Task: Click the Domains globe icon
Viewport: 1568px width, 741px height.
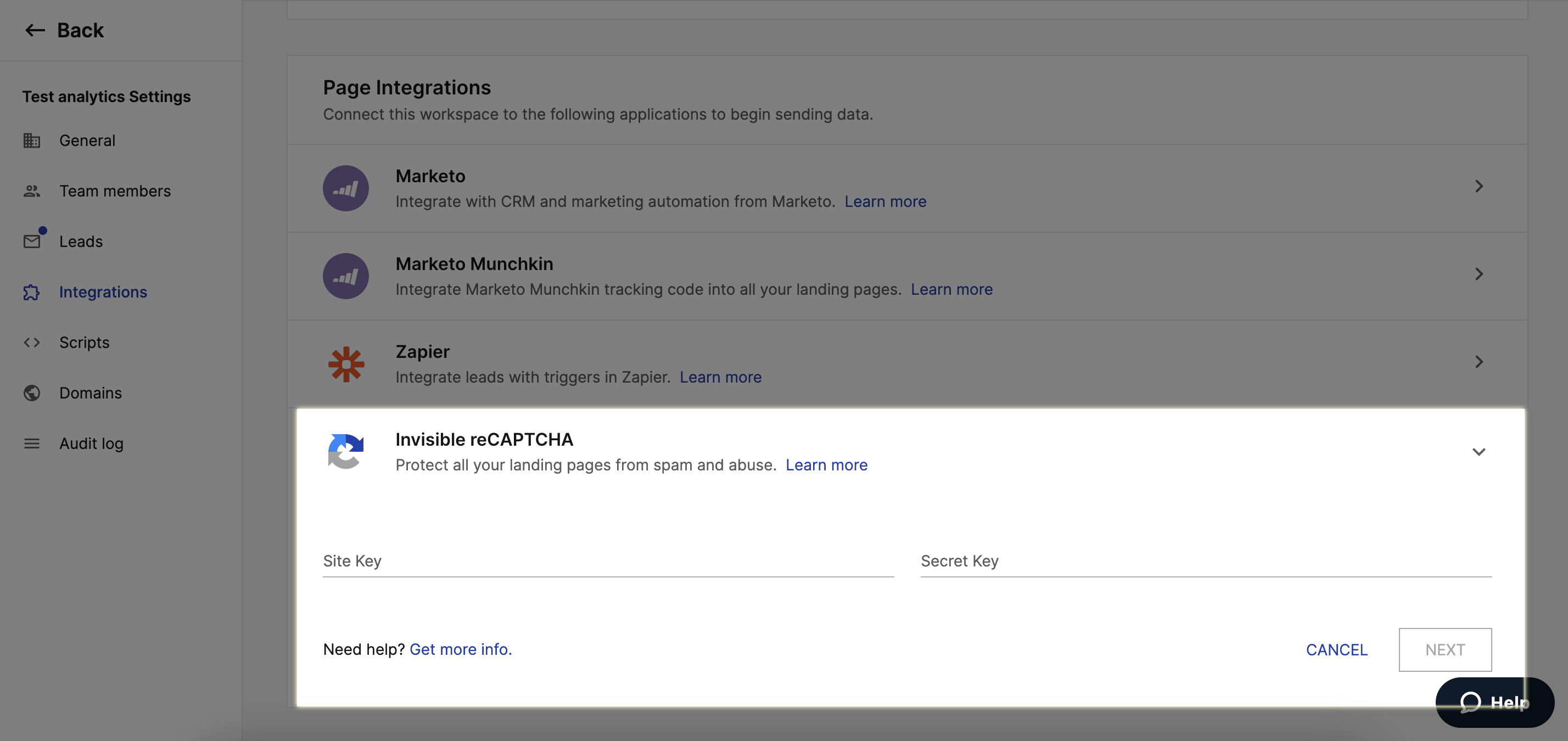Action: point(32,393)
